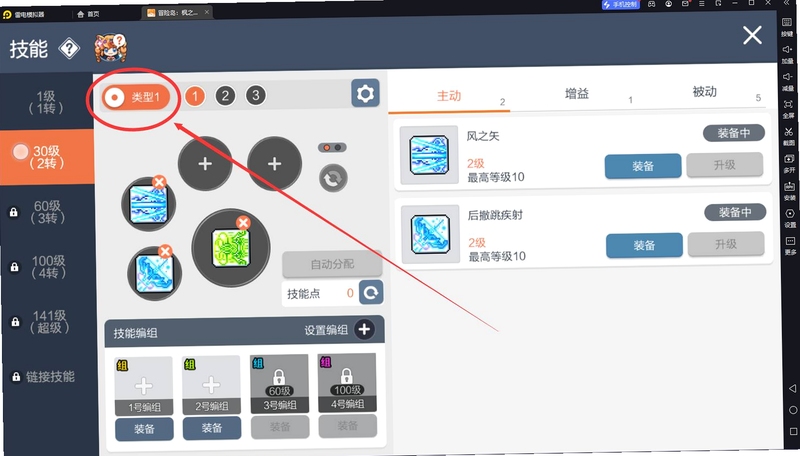Screen dimensions: 800x456
Task: Close the 技能 window with the X
Action: (x=752, y=36)
